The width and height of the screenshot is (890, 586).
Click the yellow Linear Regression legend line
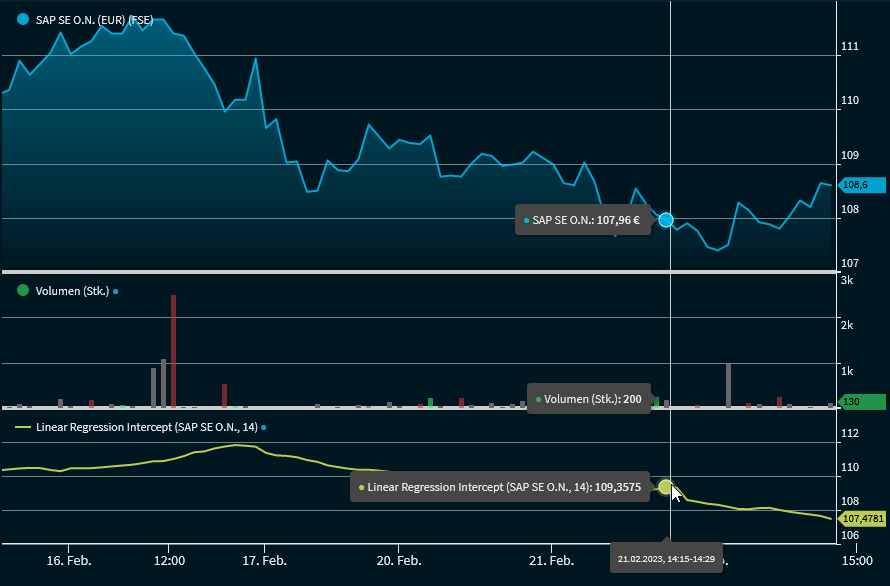tap(23, 427)
